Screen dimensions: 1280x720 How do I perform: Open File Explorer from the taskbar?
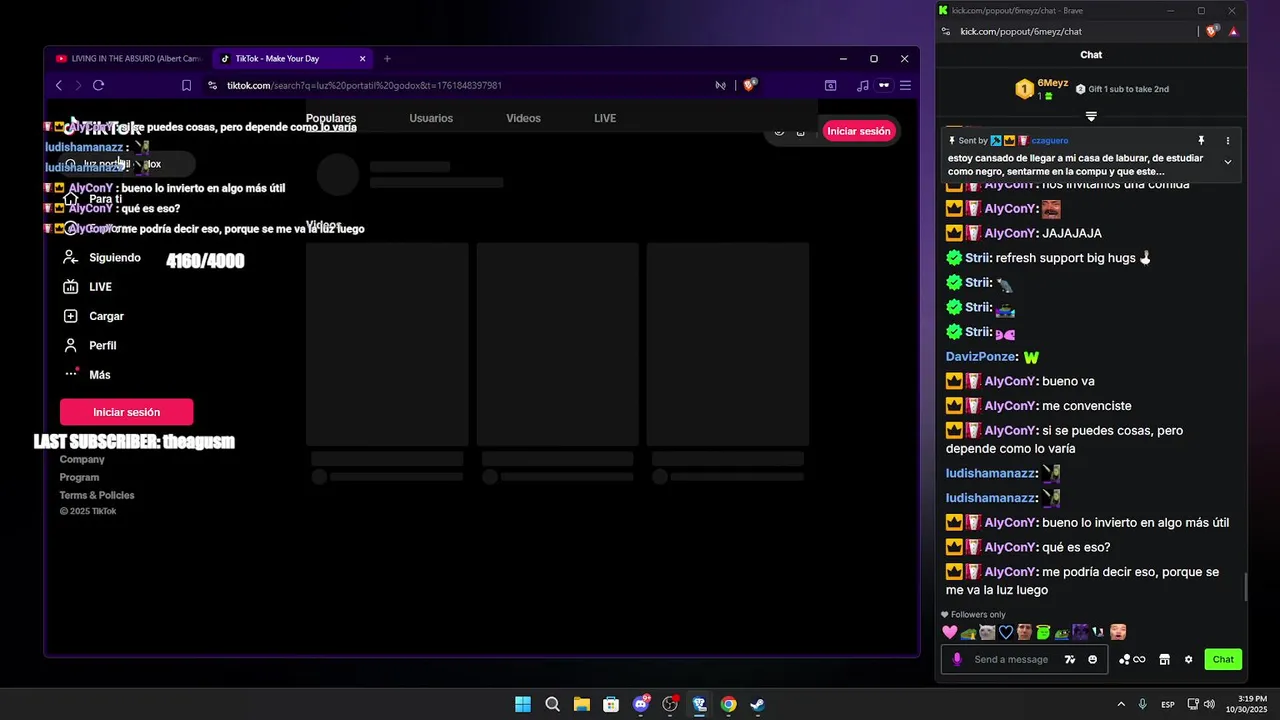582,704
